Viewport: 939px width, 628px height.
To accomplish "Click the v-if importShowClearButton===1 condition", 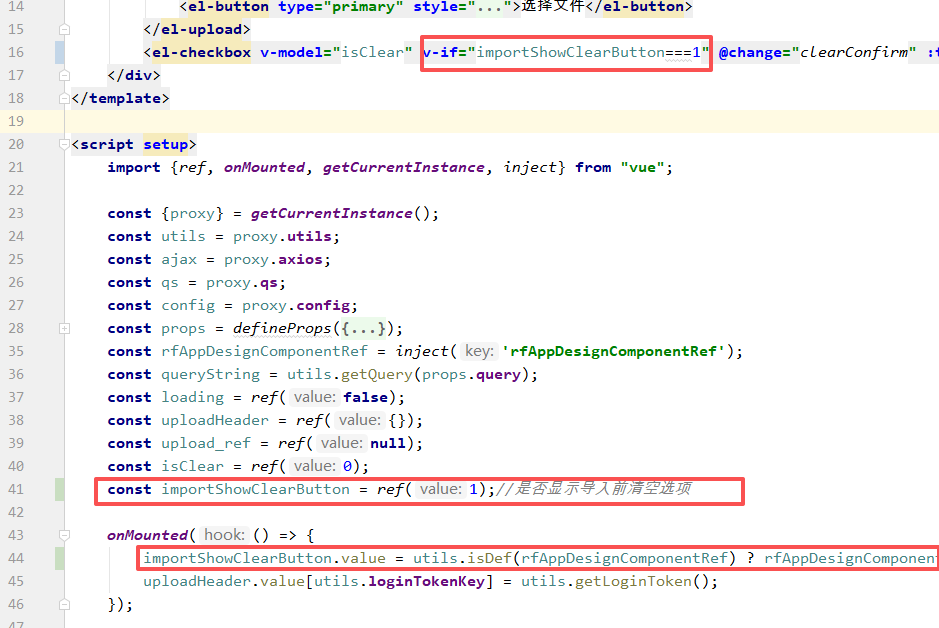I will pyautogui.click(x=566, y=53).
